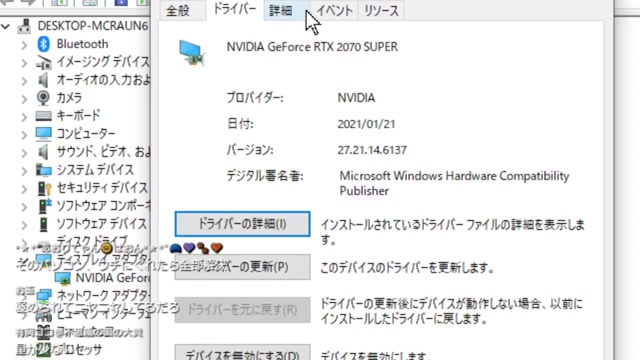Viewport: 640px width, 360px height.
Task: Click the システム デバイス icon
Action: click(x=43, y=170)
